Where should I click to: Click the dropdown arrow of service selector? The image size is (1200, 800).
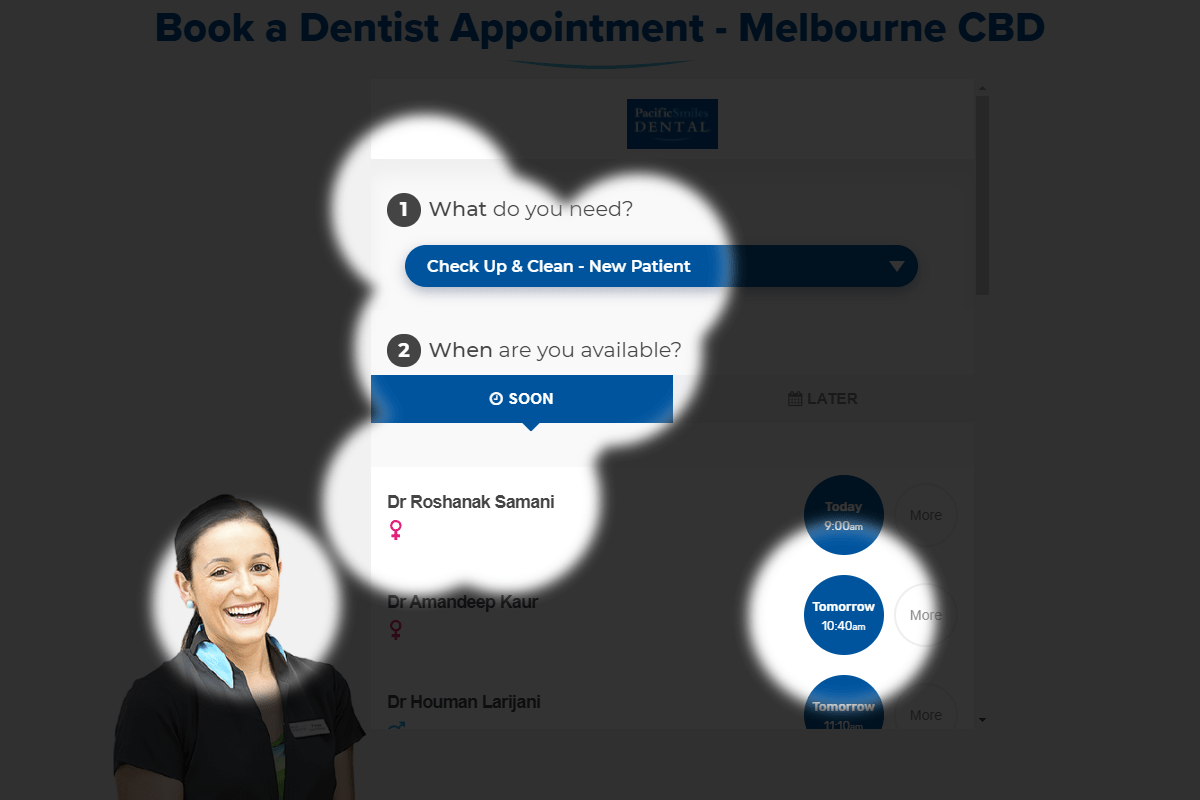pyautogui.click(x=897, y=266)
